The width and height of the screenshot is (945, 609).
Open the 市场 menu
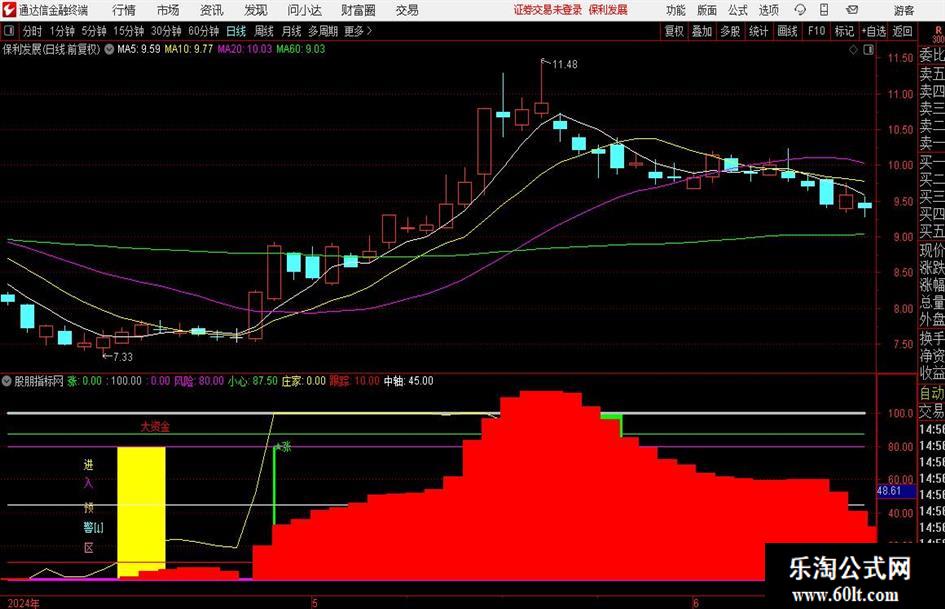pyautogui.click(x=168, y=10)
